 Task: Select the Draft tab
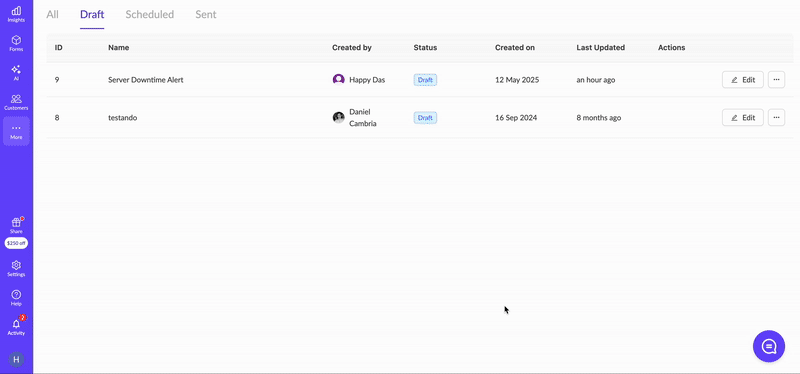pyautogui.click(x=92, y=14)
